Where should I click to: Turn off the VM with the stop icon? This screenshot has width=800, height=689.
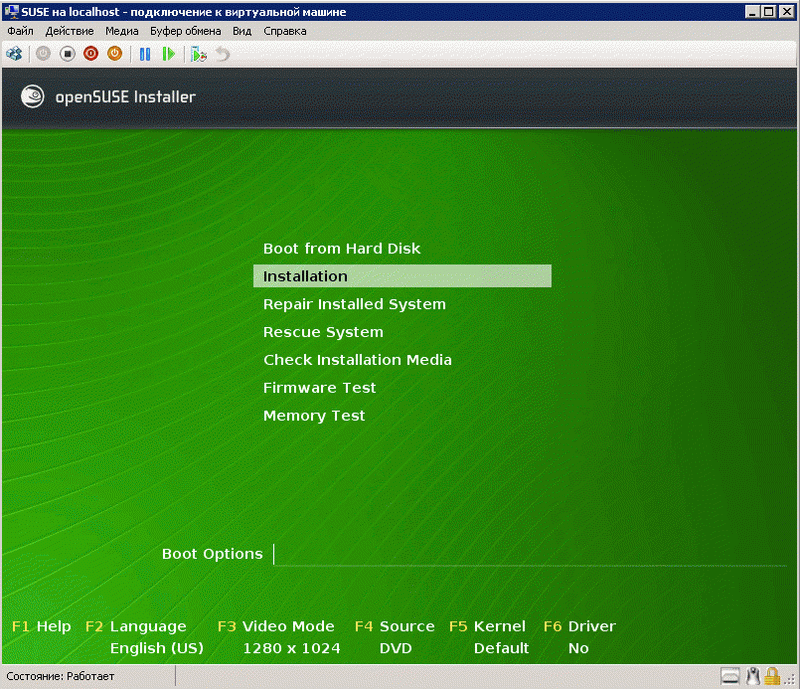[x=67, y=54]
